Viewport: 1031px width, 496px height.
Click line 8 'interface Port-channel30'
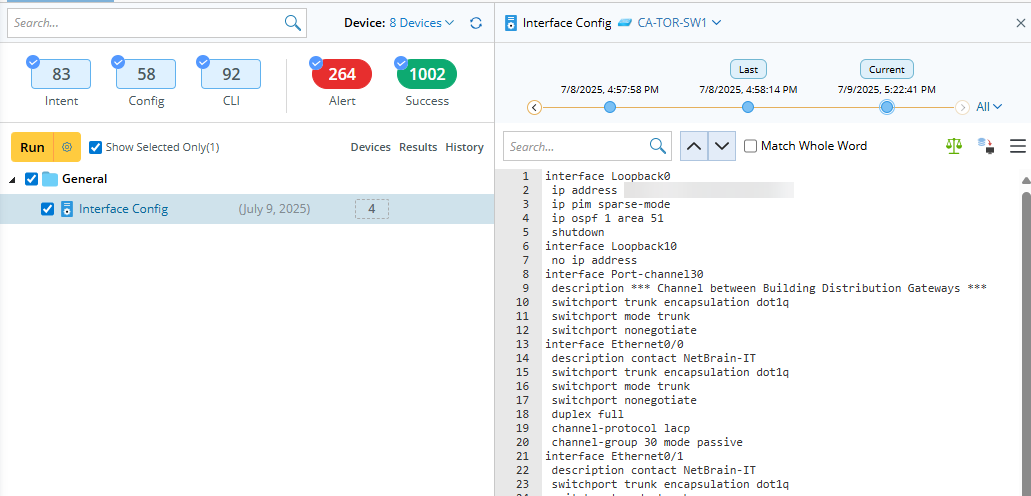[x=624, y=274]
